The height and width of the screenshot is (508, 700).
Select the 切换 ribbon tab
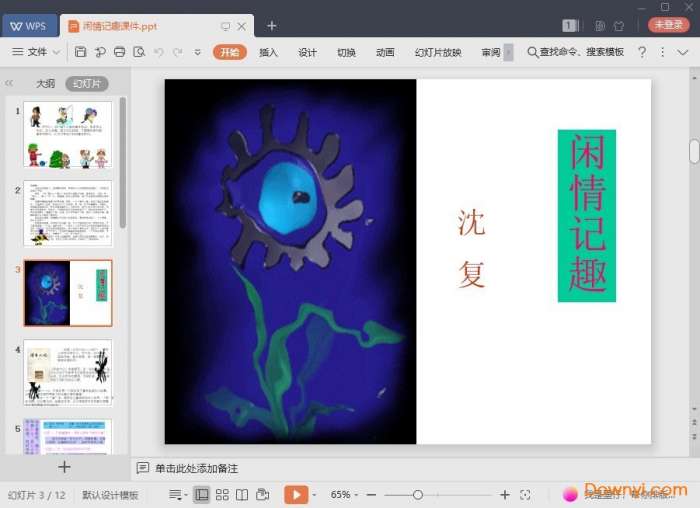(346, 52)
